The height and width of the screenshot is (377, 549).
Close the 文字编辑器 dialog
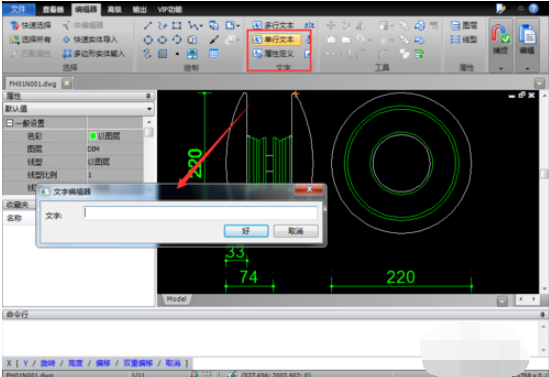(309, 189)
